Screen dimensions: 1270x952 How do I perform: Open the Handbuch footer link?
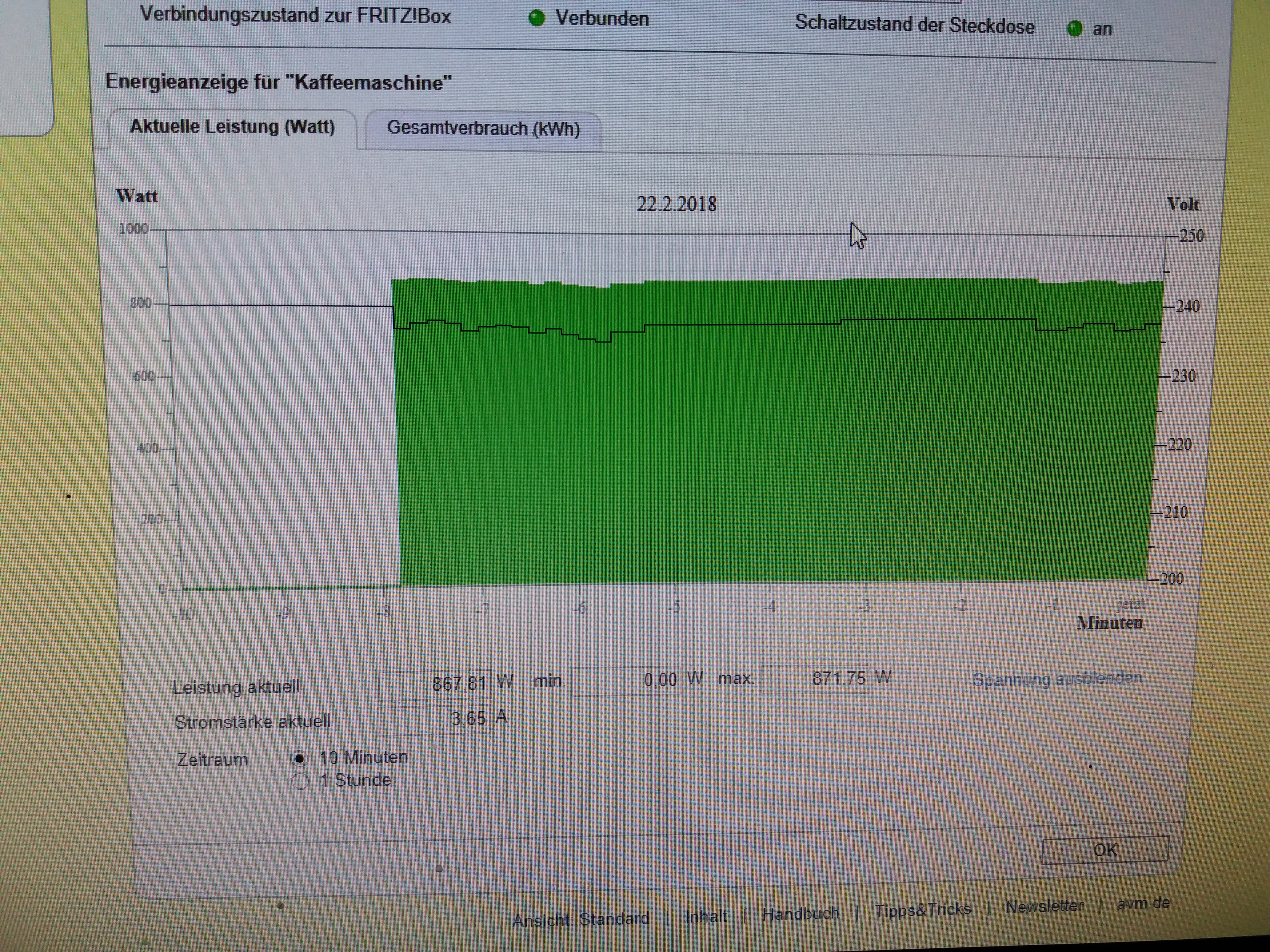(x=800, y=913)
